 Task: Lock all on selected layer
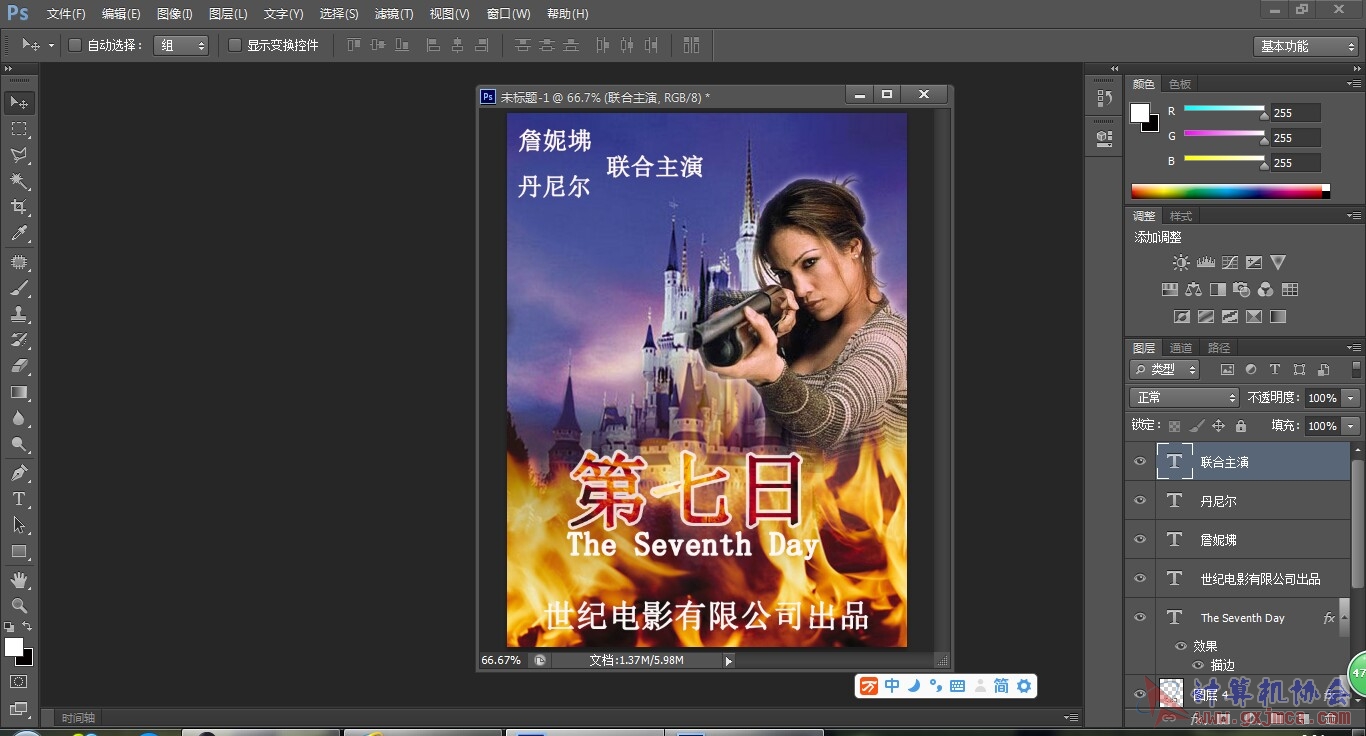(1241, 426)
